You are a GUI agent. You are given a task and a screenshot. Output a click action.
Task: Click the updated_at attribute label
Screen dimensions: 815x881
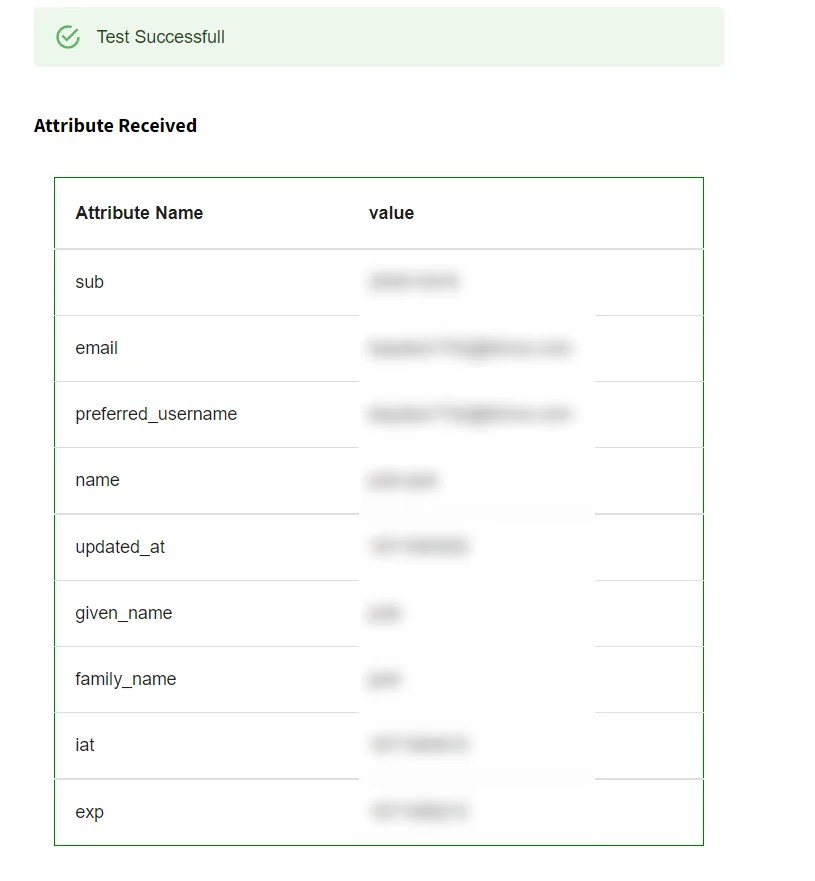pos(120,547)
